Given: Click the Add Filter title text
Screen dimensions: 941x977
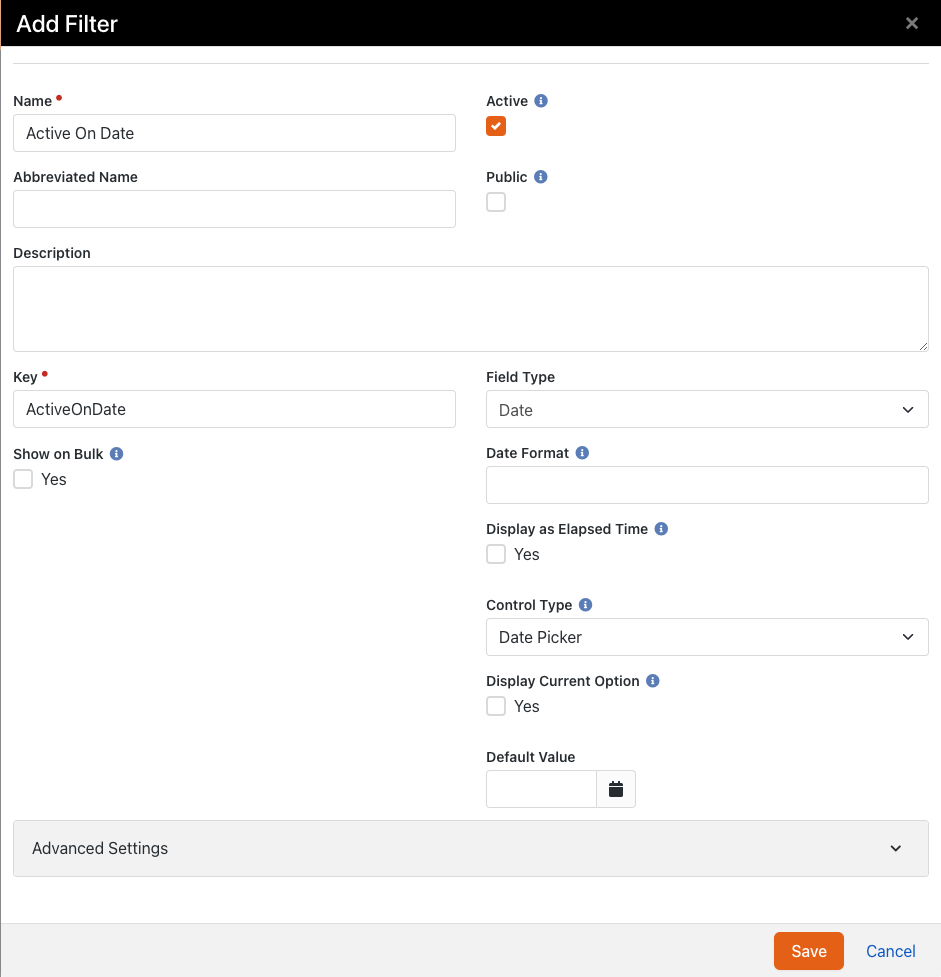Looking at the screenshot, I should 67,24.
